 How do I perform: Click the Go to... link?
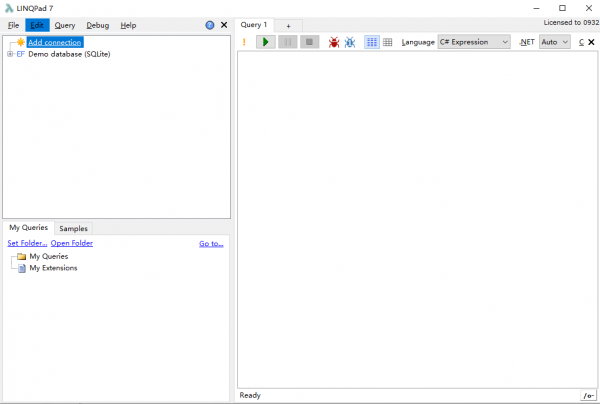tap(211, 244)
